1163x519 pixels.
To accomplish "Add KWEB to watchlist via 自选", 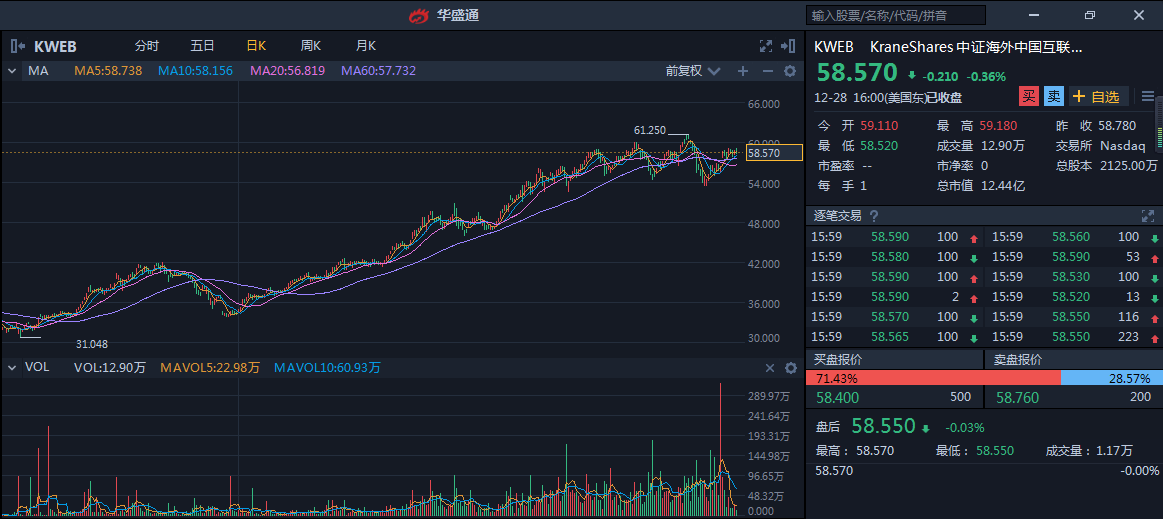I will [x=1097, y=96].
